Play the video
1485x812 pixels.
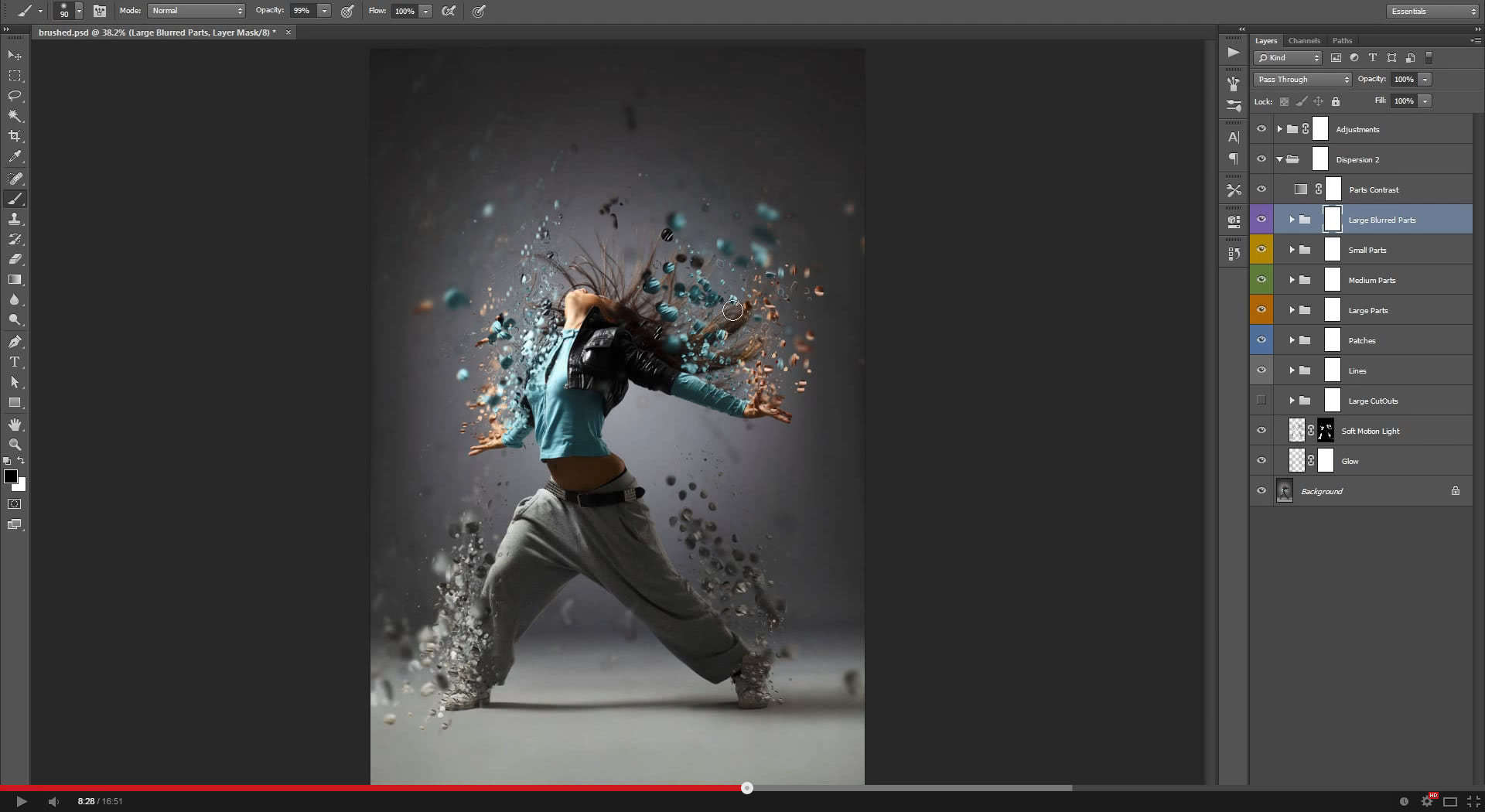tap(21, 801)
